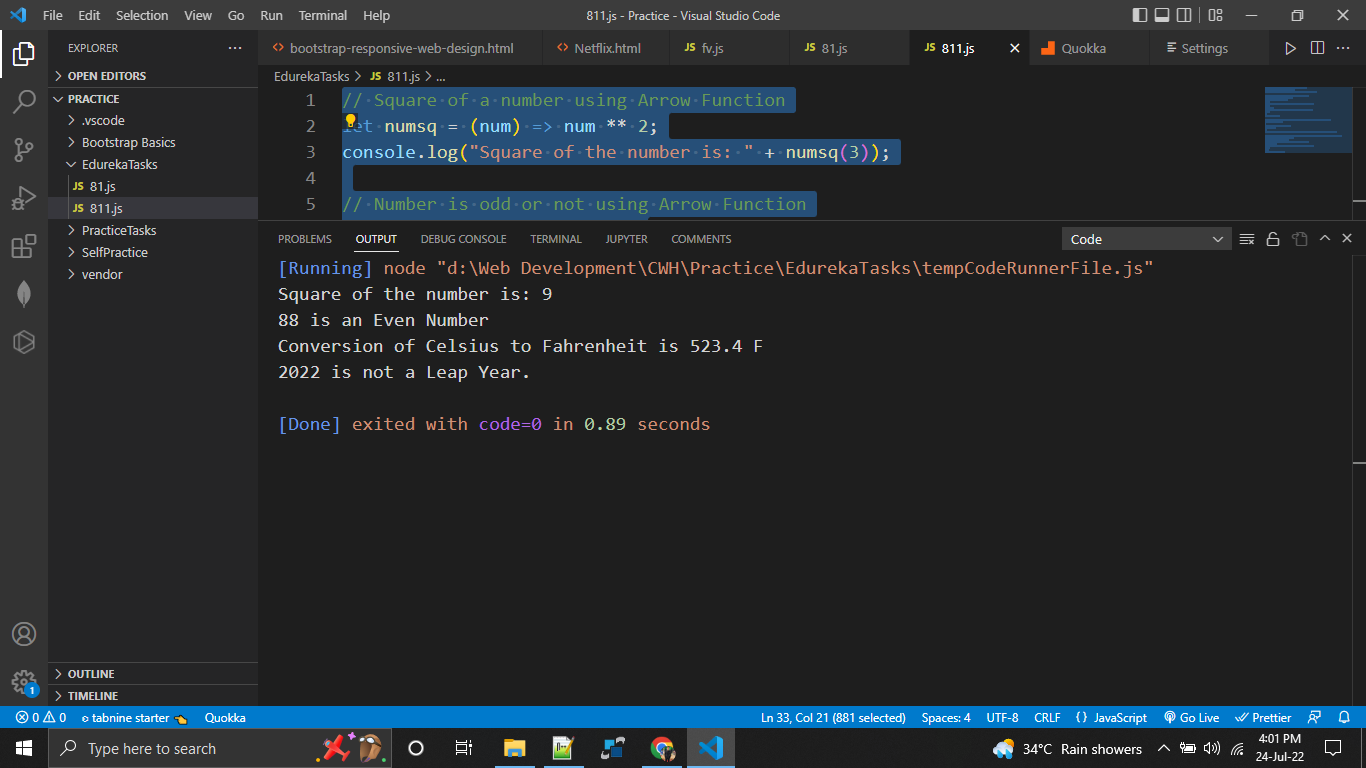Image resolution: width=1366 pixels, height=768 pixels.
Task: Toggle split editor layout
Action: [1316, 47]
